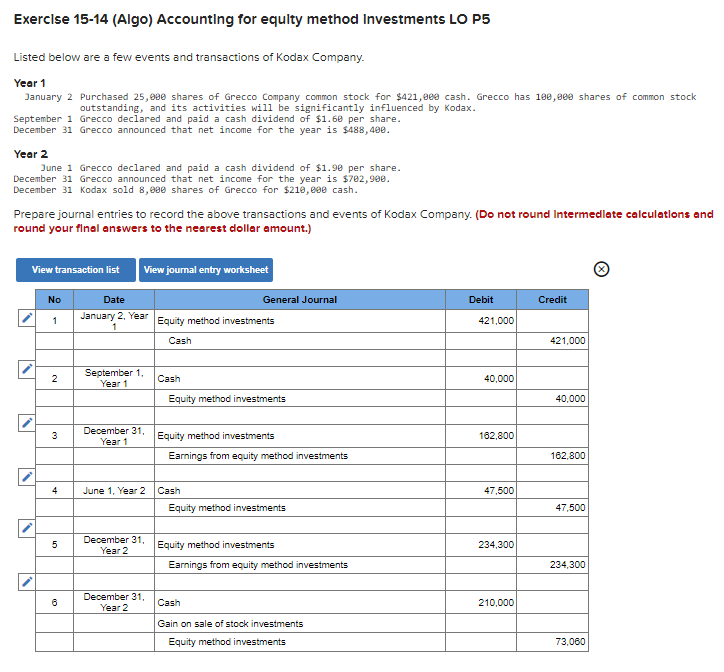Click the credit amount 40,000
The height and width of the screenshot is (672, 724).
pyautogui.click(x=552, y=399)
